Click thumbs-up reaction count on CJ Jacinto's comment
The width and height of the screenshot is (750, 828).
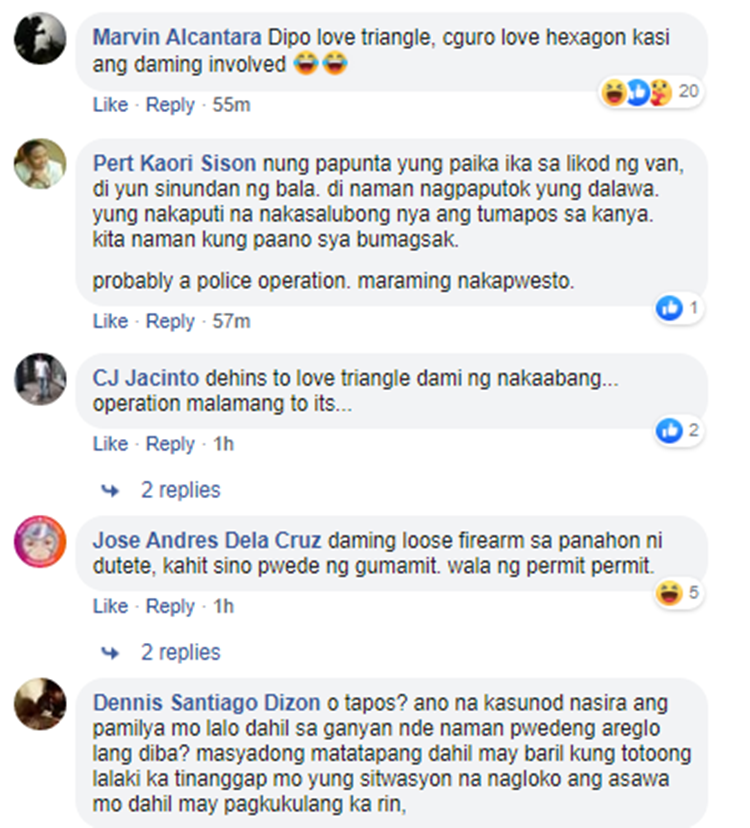click(x=679, y=430)
